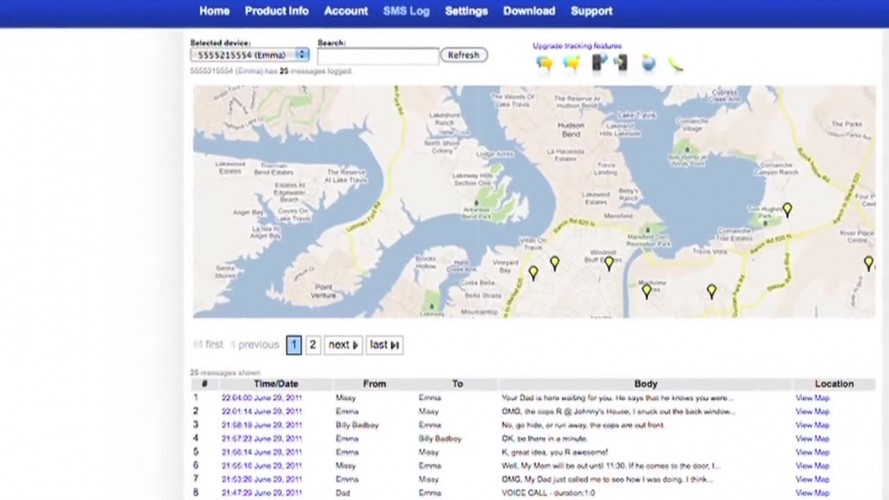Select map pin nearest Vineyard Bay label

click(533, 273)
